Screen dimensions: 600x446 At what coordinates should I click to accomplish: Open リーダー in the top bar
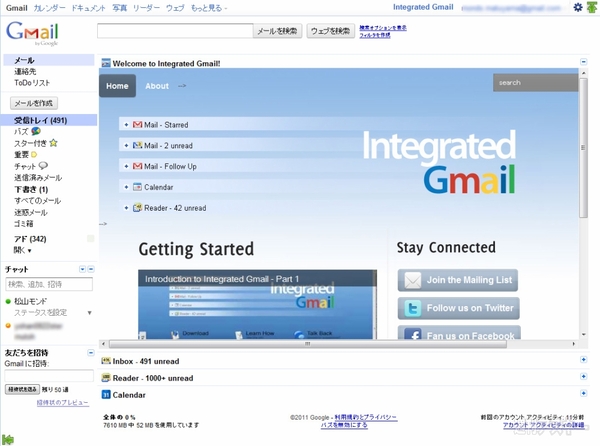pos(146,8)
